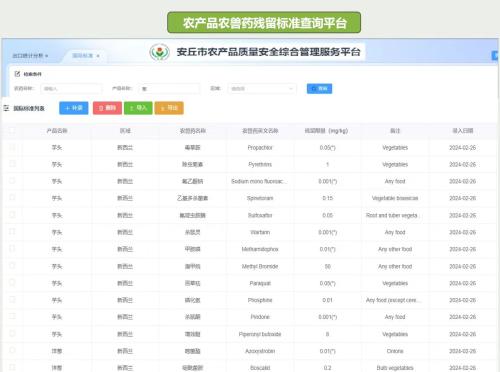Check the Azoxystrobin row checkbox

click(12, 350)
